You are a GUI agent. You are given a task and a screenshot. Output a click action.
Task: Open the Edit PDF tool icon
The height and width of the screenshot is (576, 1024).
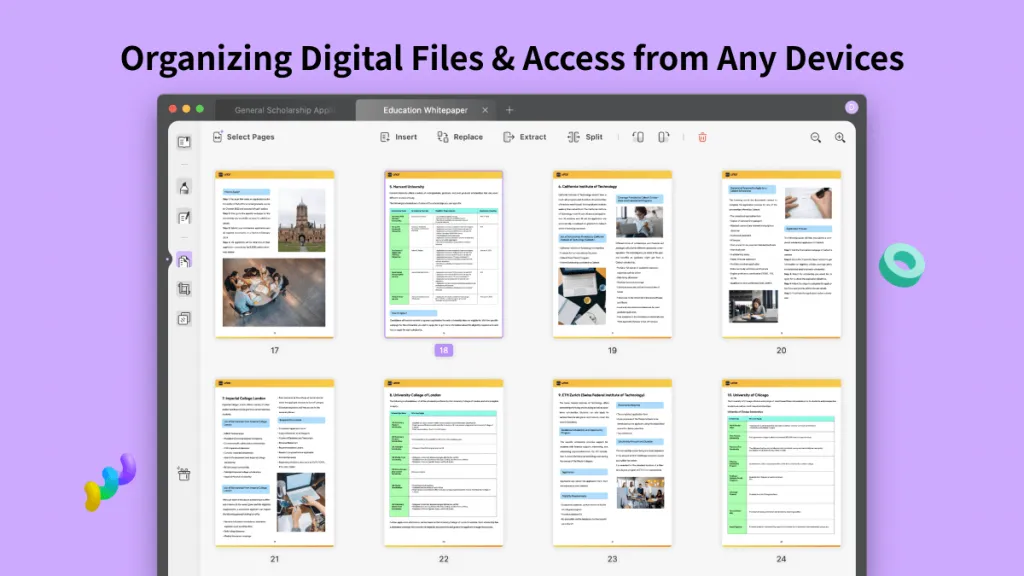[184, 217]
